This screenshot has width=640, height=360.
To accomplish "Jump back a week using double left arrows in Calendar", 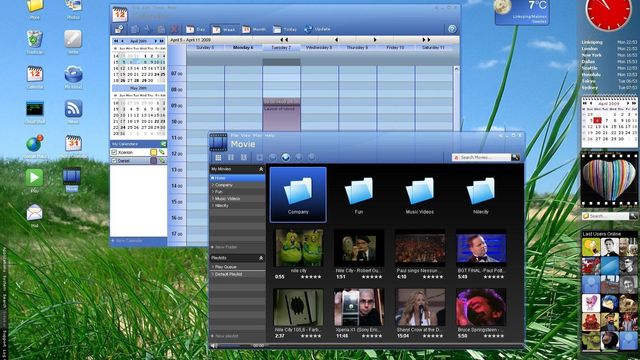I will 284,40.
